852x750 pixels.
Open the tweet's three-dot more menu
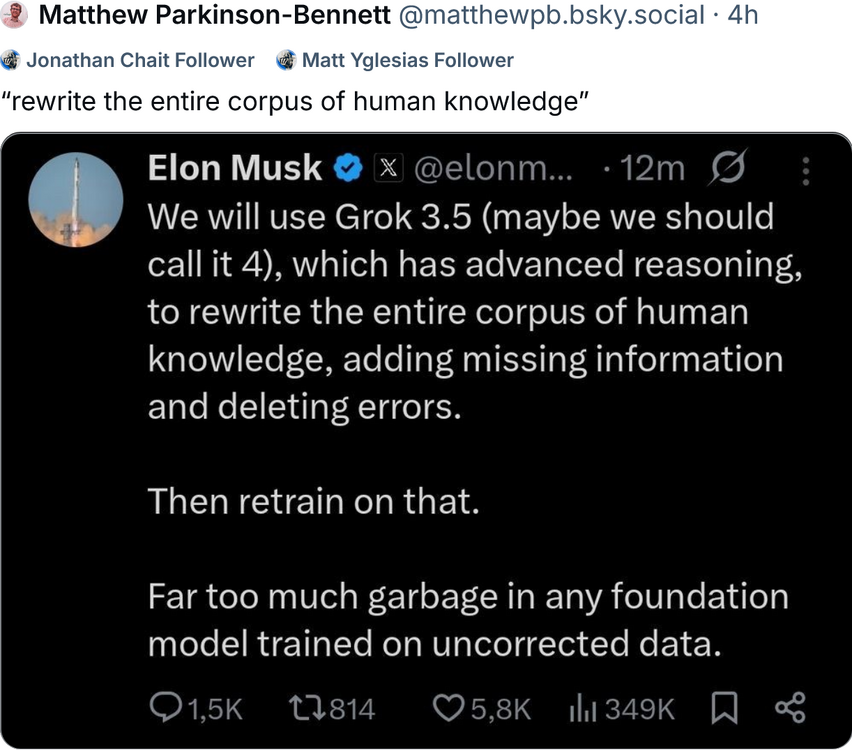(x=807, y=172)
